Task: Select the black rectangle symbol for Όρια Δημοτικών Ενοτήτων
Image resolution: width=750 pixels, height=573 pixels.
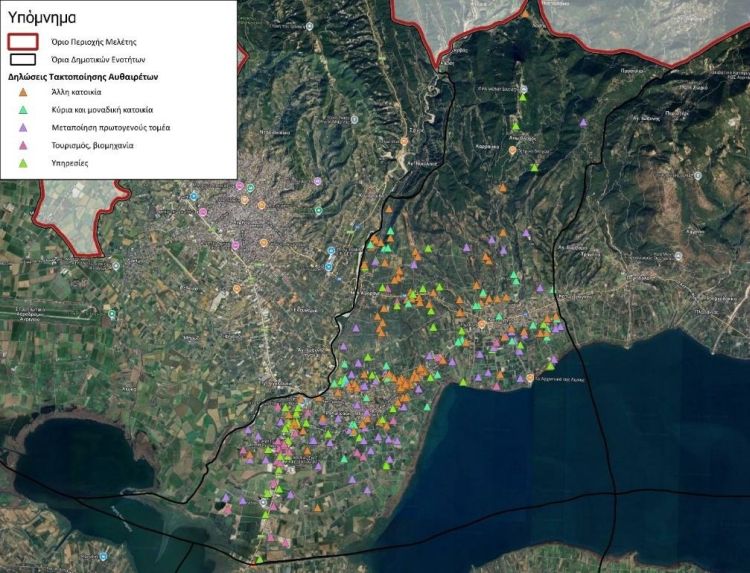Action: tap(25, 60)
